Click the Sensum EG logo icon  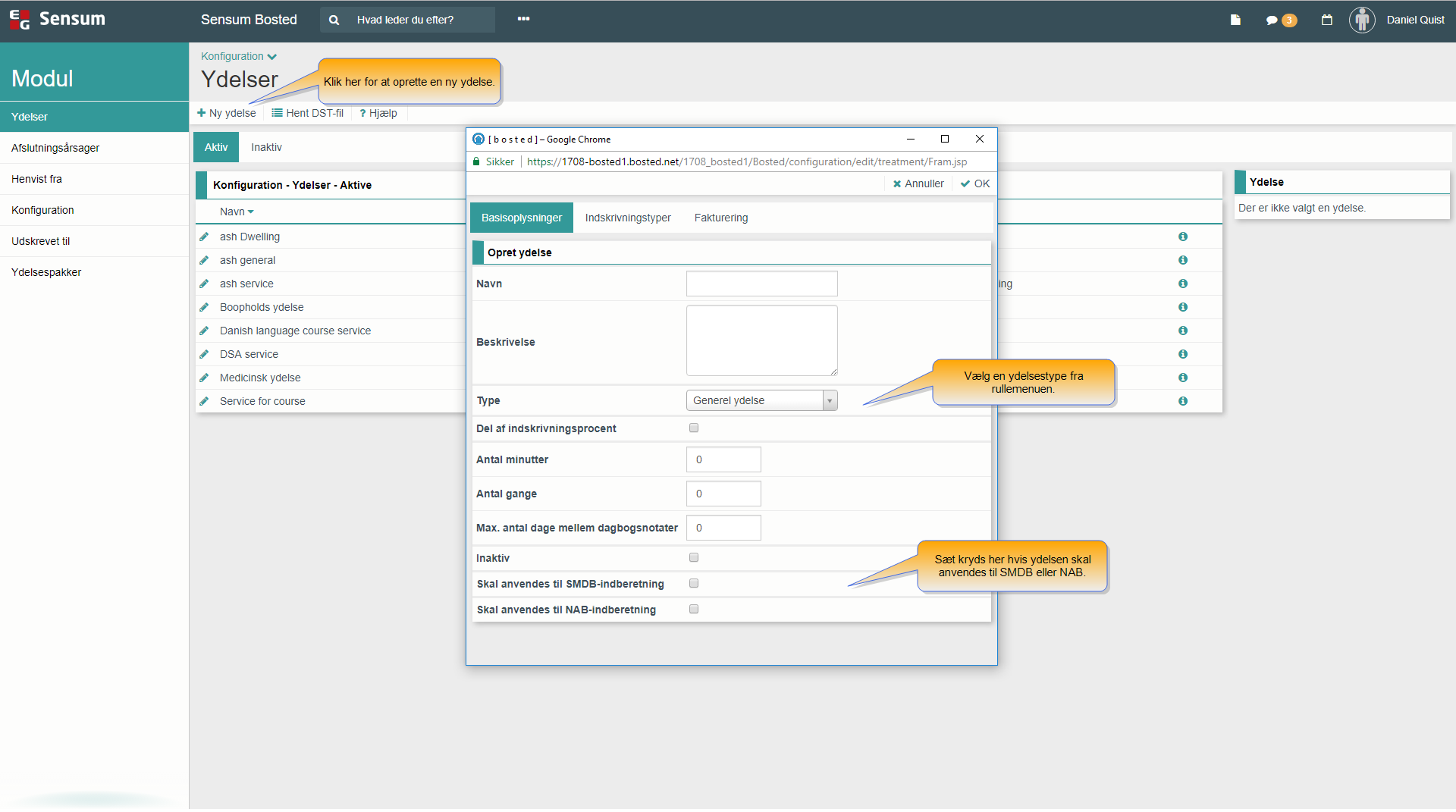(20, 20)
